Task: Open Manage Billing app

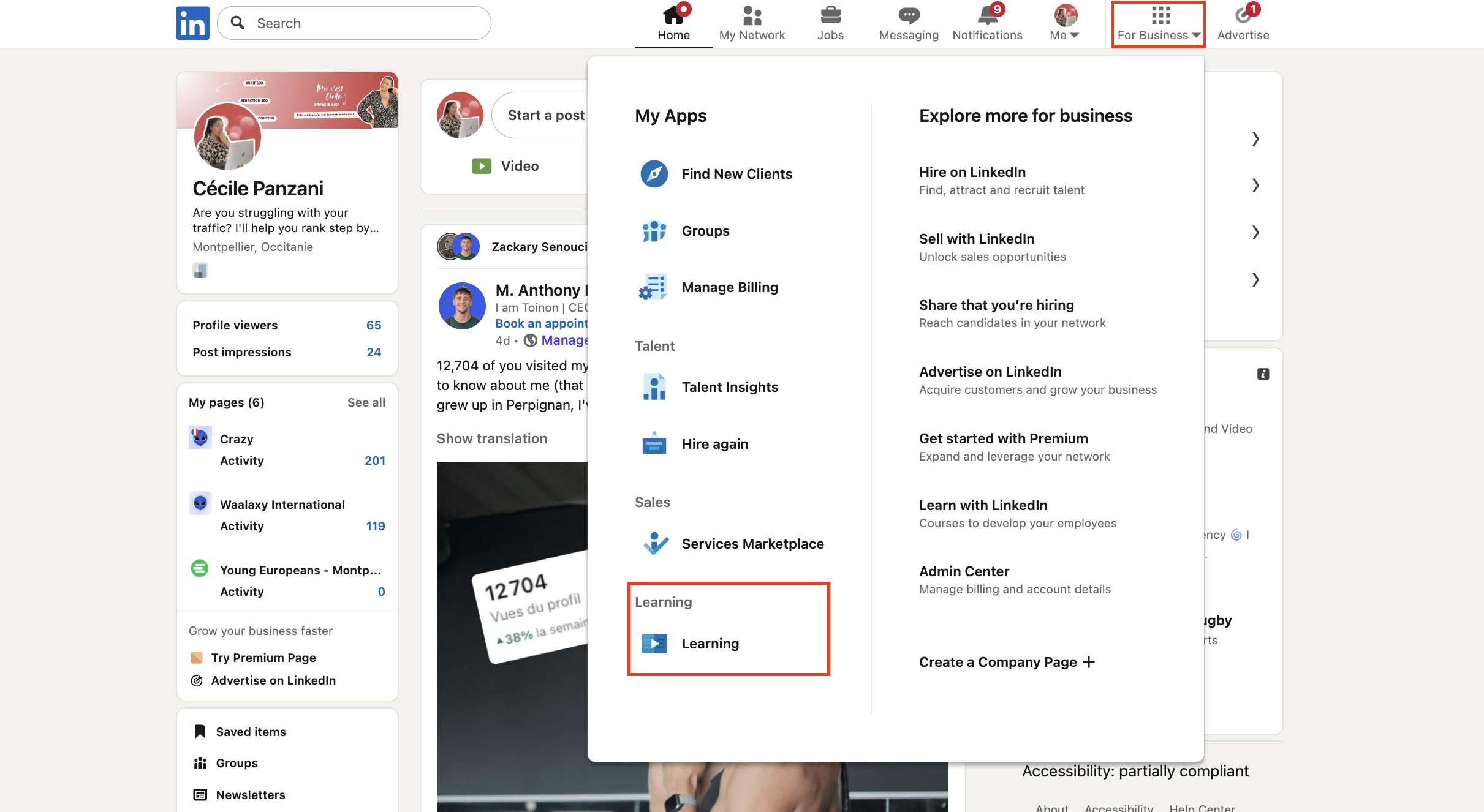Action: click(x=729, y=287)
